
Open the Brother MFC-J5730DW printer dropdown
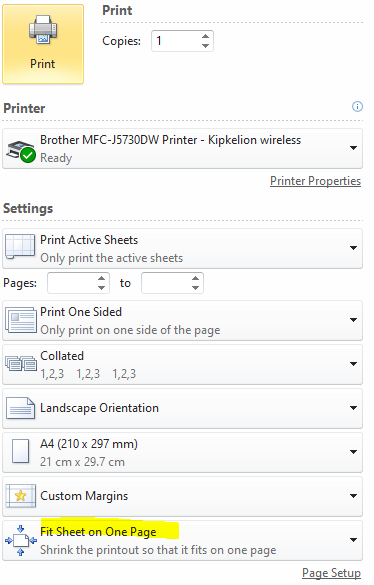[x=183, y=148]
